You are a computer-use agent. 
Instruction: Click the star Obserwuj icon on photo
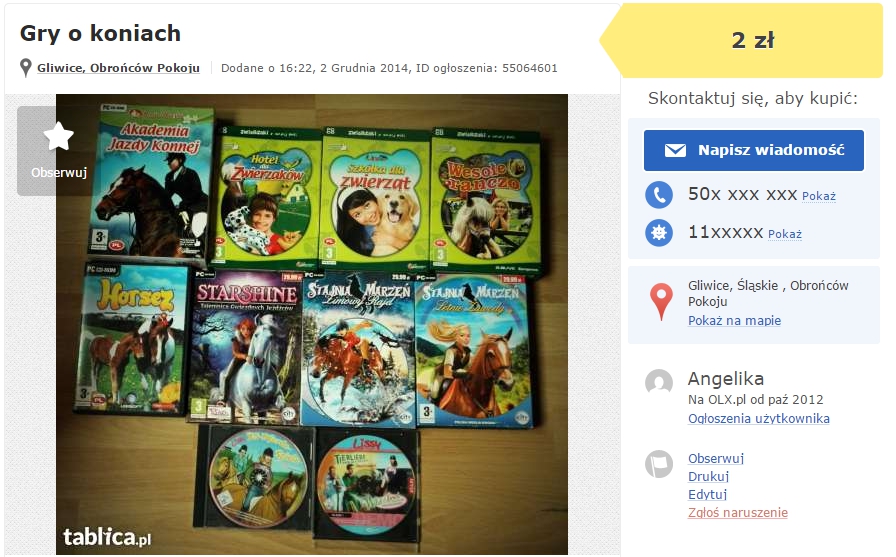[58, 137]
